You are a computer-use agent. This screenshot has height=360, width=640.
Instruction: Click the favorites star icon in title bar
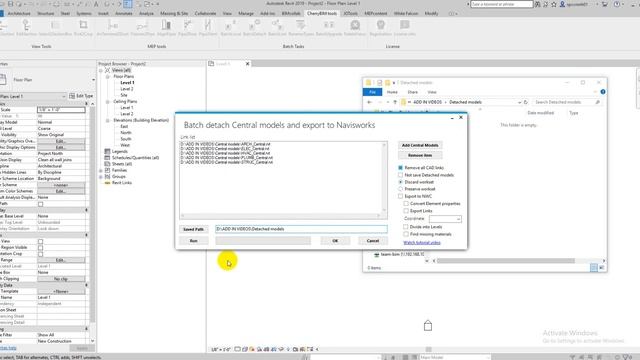pos(554,4)
